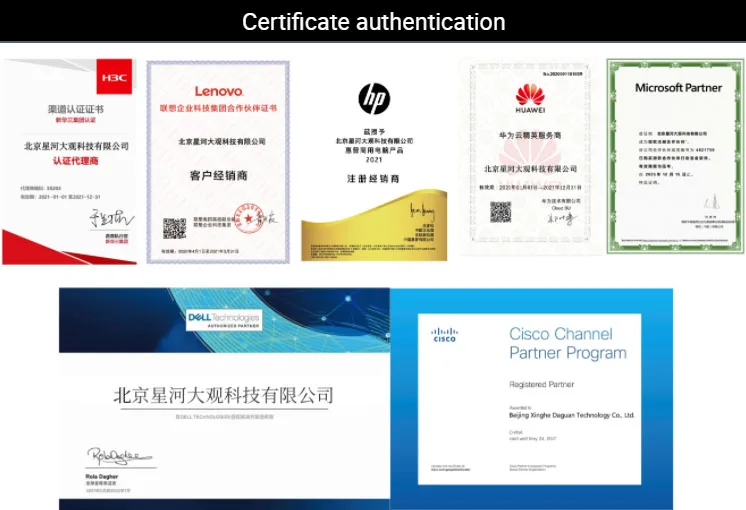The width and height of the screenshot is (746, 510).
Task: Click the 'Cisco Channel Partner Program' title
Action: (x=568, y=343)
